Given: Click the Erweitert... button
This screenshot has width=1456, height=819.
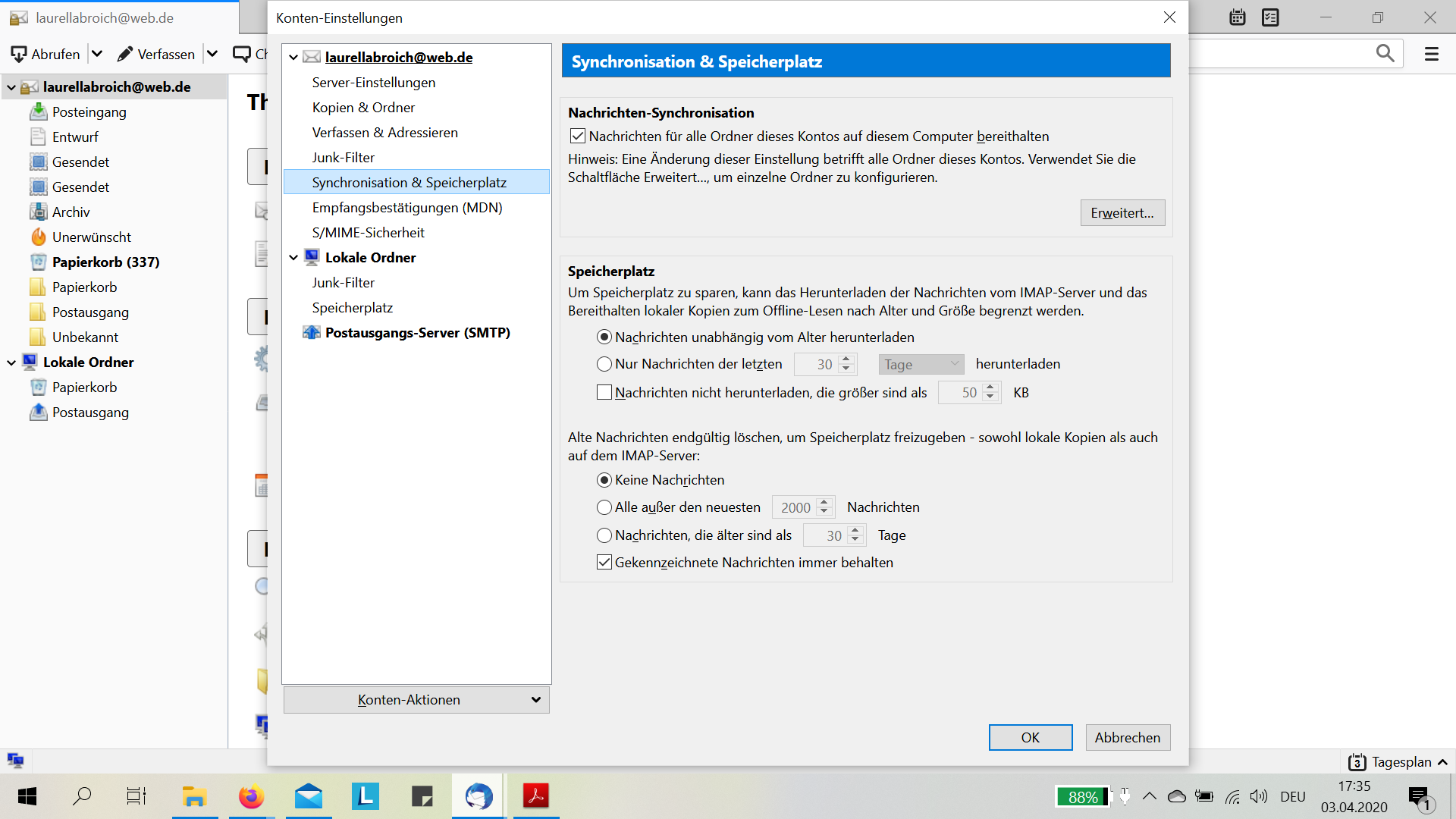Looking at the screenshot, I should coord(1122,213).
